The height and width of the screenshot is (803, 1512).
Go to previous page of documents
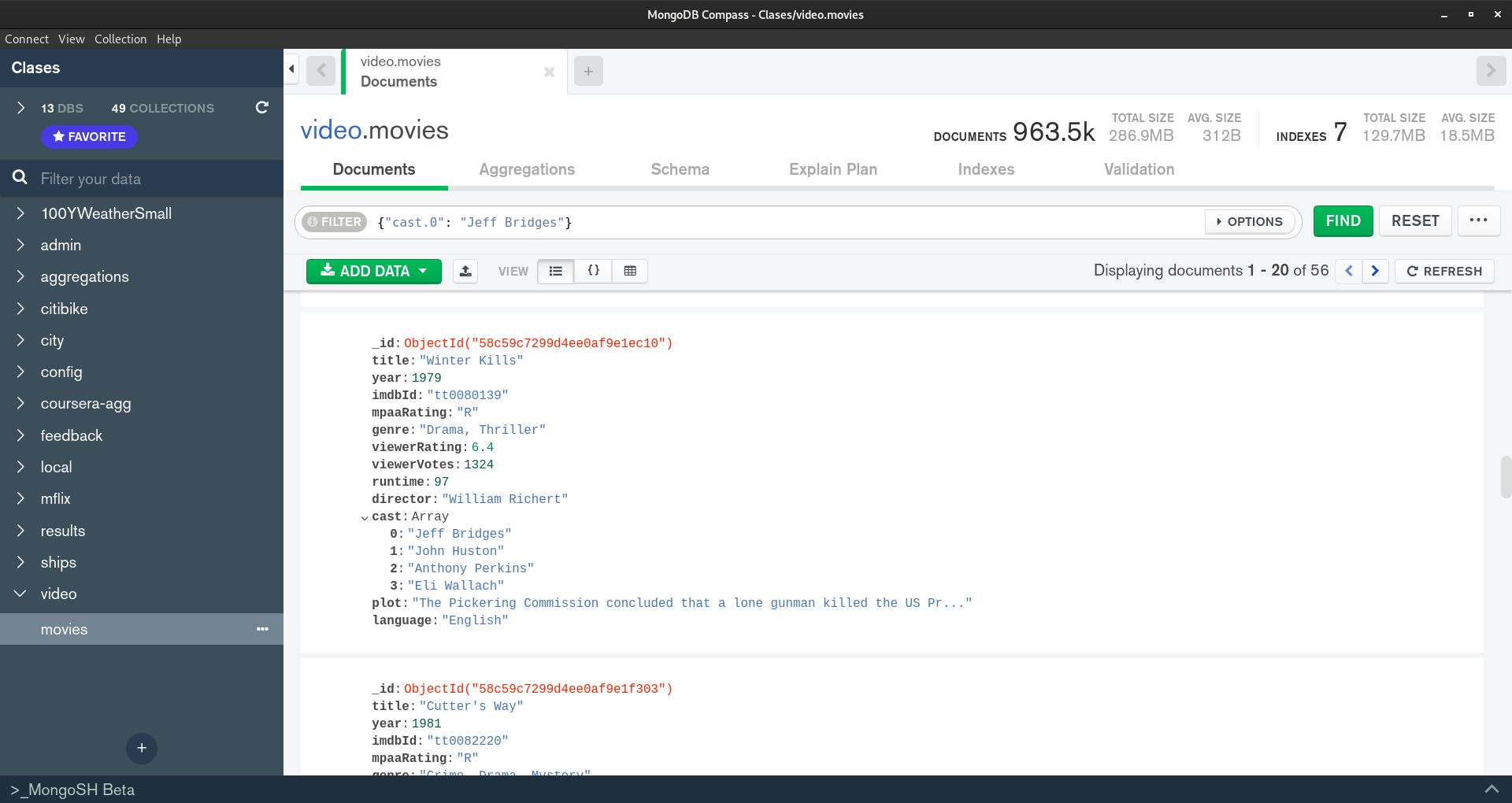coord(1349,271)
